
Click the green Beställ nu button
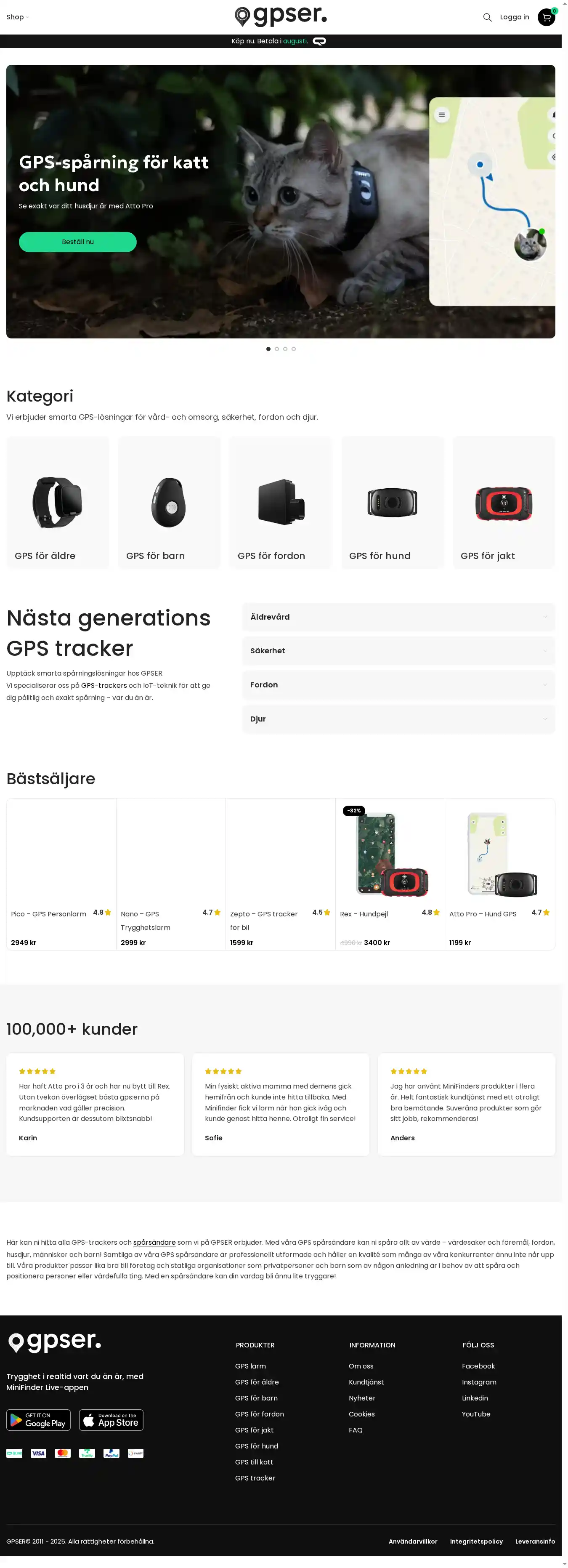78,242
